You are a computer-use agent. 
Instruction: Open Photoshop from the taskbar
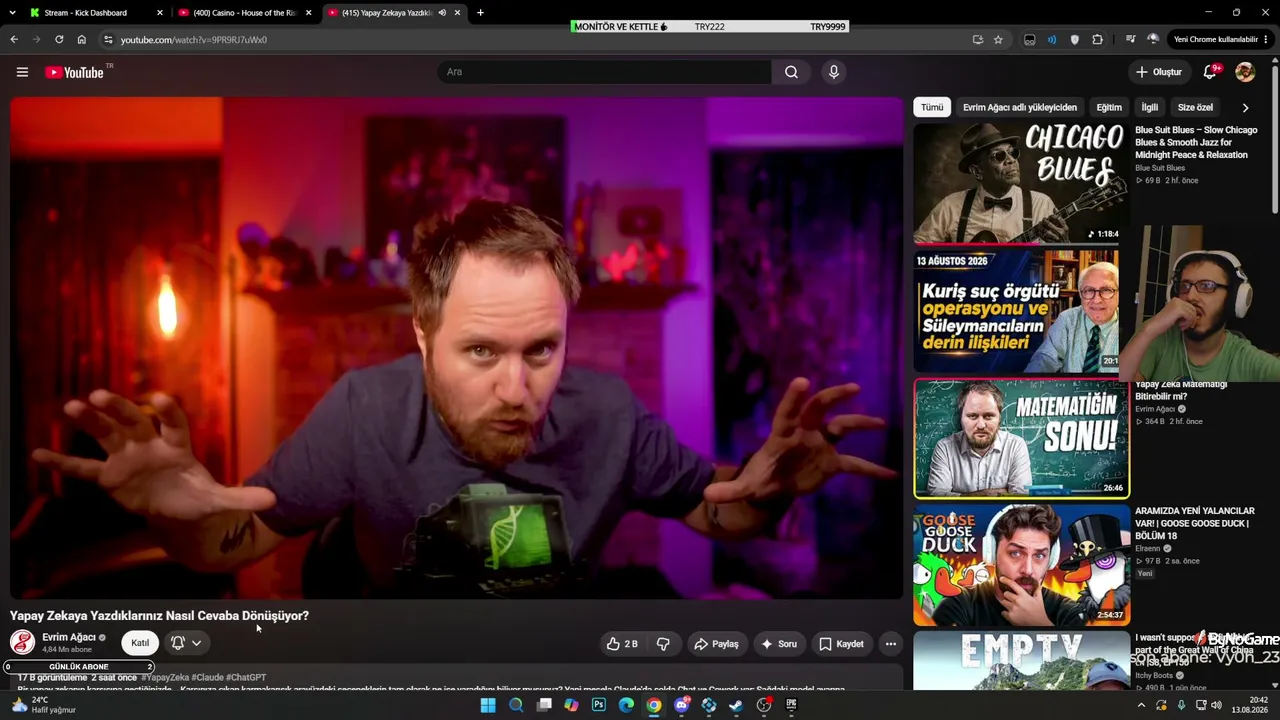[599, 705]
